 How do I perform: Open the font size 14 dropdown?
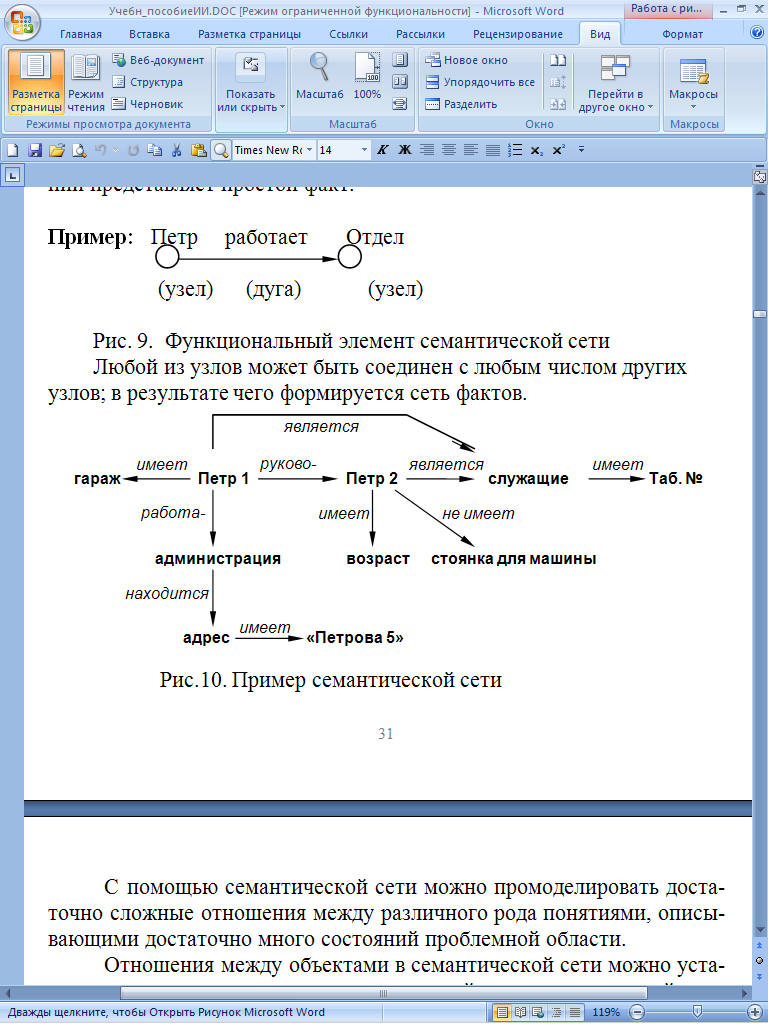click(x=364, y=150)
